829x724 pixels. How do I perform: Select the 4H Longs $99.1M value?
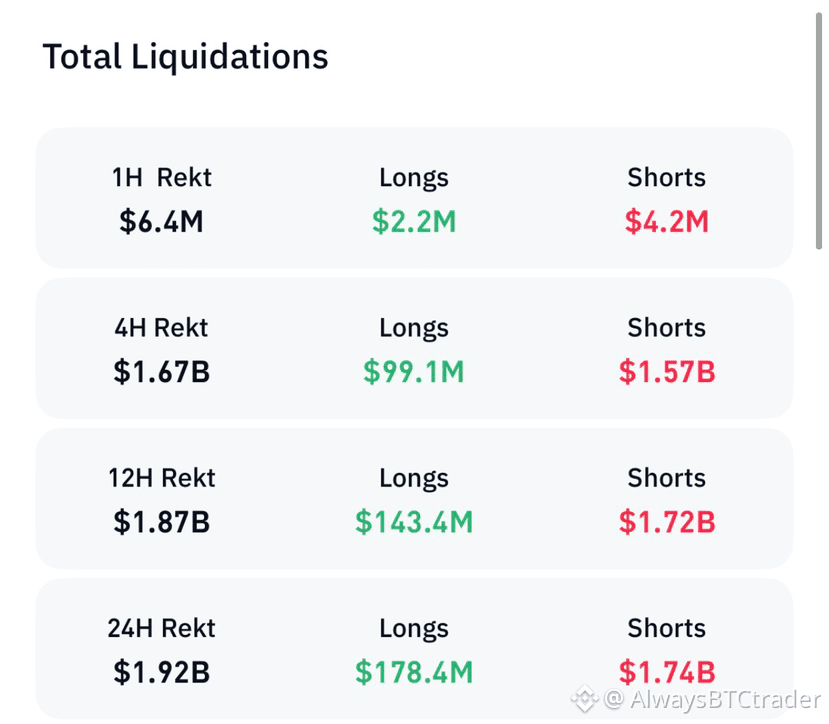point(414,371)
